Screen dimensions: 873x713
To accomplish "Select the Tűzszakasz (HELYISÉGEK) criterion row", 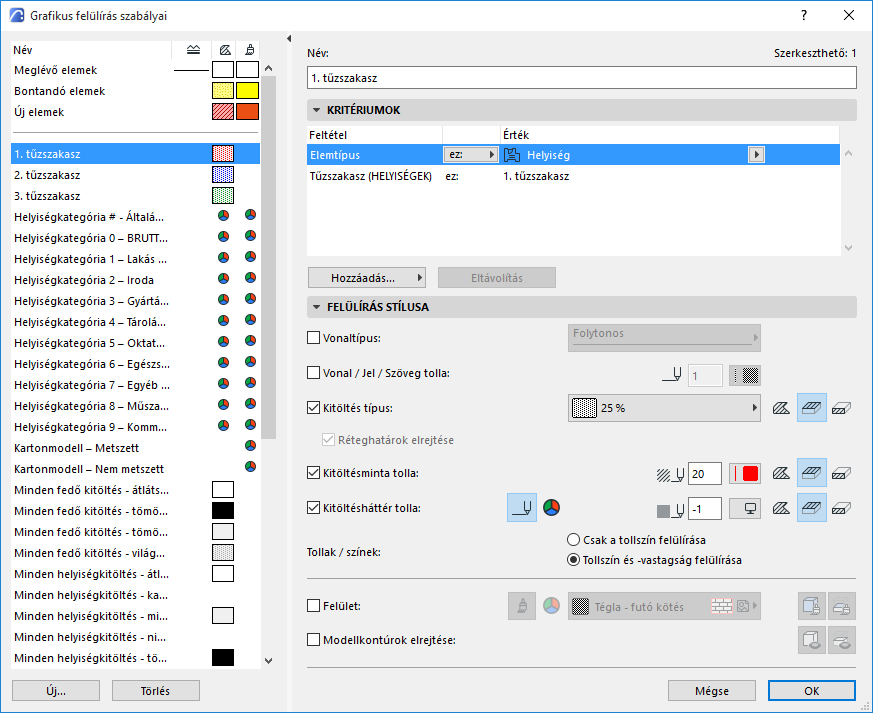I will point(573,176).
